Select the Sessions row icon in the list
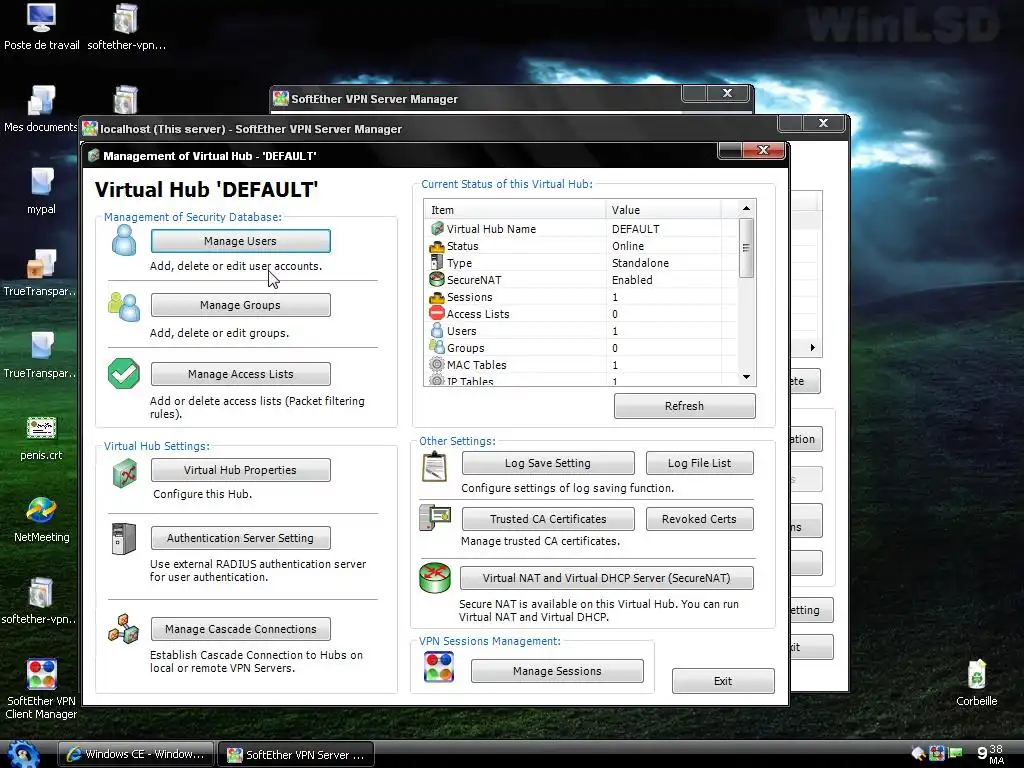Viewport: 1024px width, 768px height. click(x=437, y=297)
